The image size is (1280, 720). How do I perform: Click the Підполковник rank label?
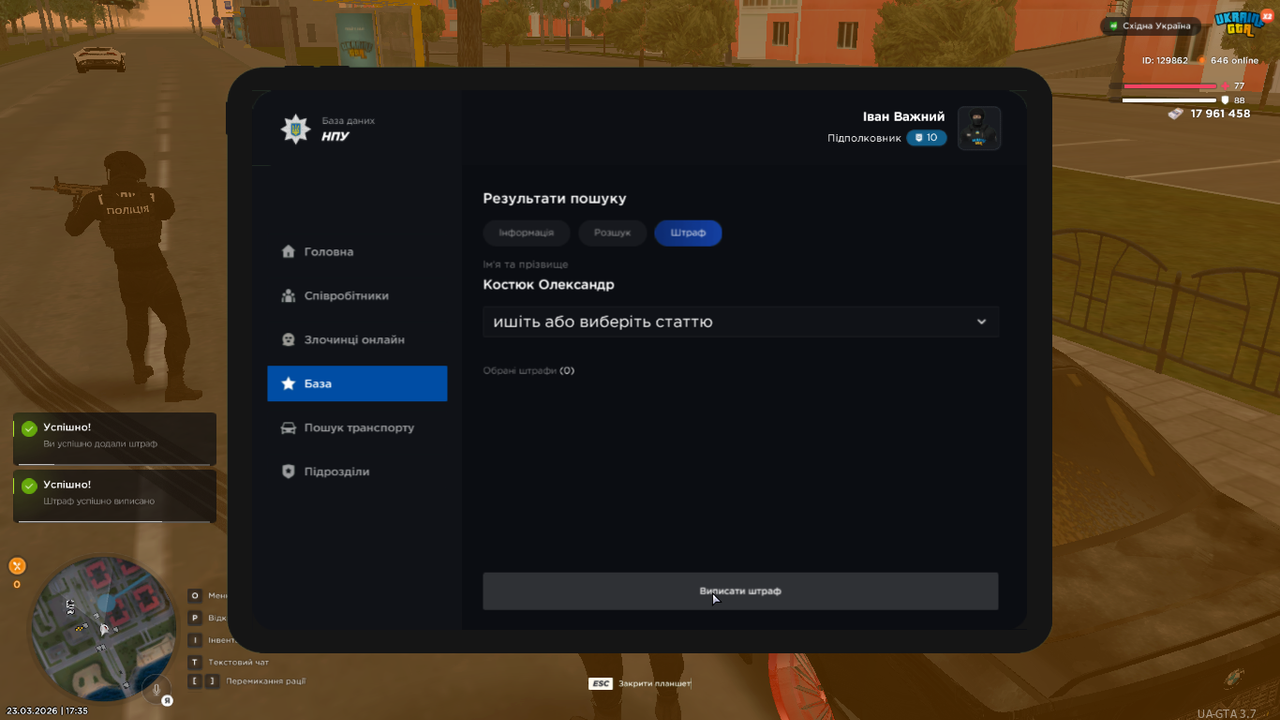(864, 138)
